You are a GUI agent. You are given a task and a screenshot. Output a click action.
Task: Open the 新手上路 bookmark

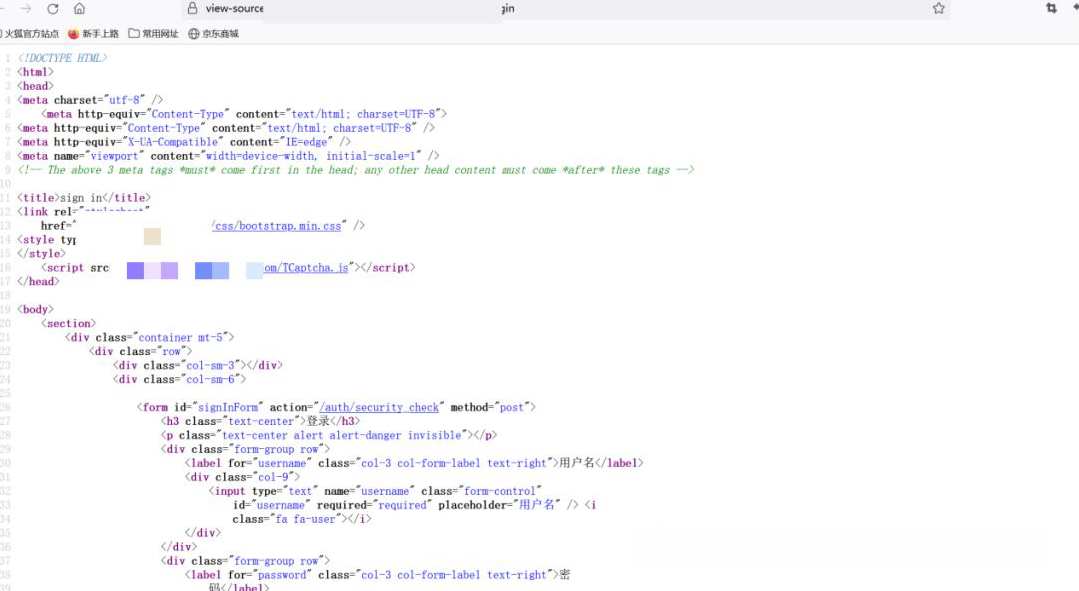pyautogui.click(x=94, y=34)
